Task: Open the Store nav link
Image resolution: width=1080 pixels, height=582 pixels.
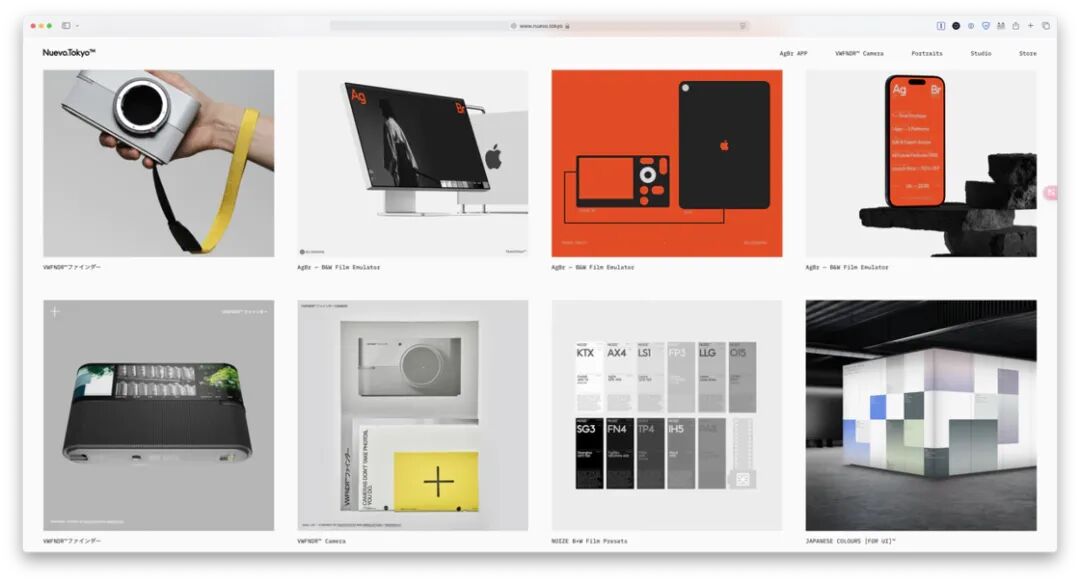Action: coord(1028,53)
